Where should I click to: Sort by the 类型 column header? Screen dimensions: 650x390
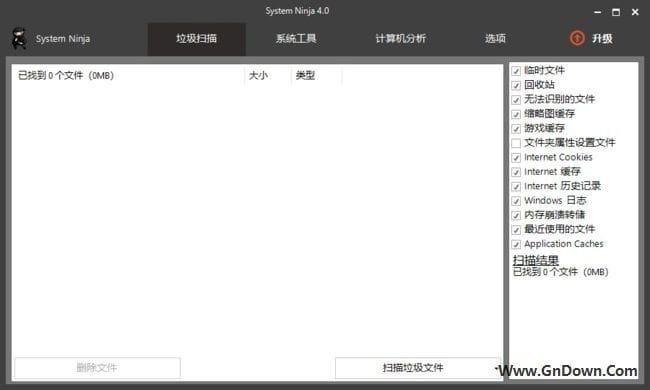[x=317, y=75]
